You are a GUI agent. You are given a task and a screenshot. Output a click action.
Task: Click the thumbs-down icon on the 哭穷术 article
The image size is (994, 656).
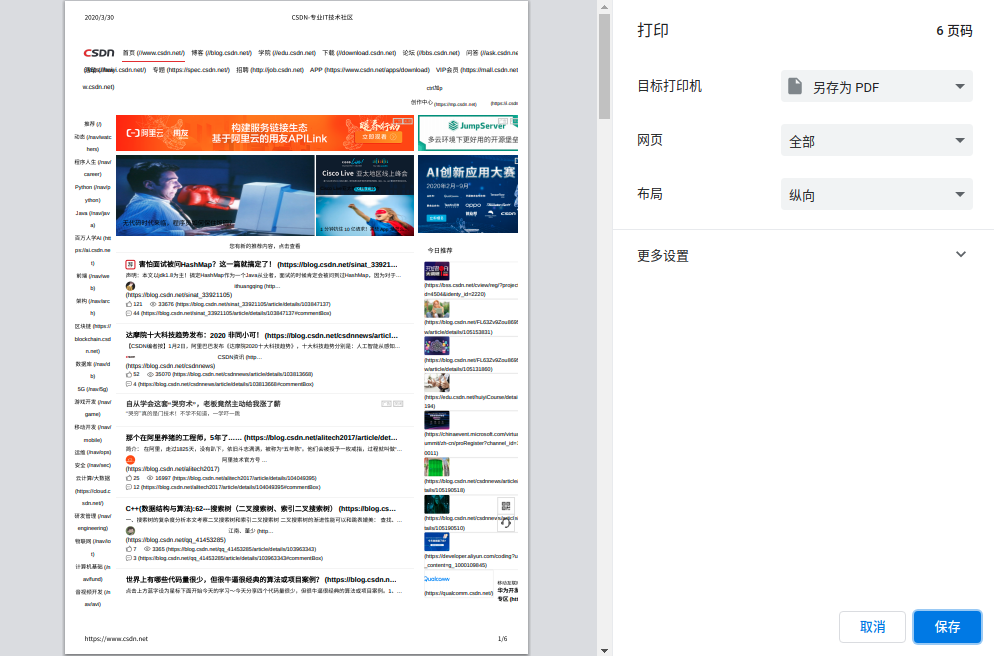pyautogui.click(x=398, y=403)
